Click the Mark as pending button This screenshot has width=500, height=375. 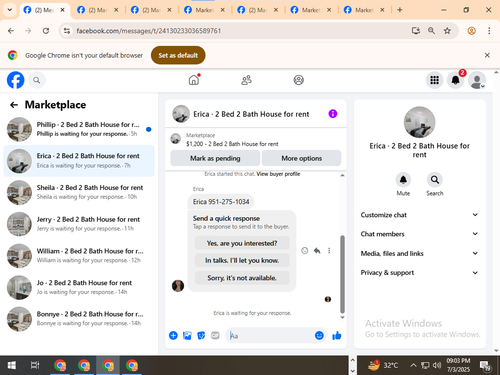(215, 158)
